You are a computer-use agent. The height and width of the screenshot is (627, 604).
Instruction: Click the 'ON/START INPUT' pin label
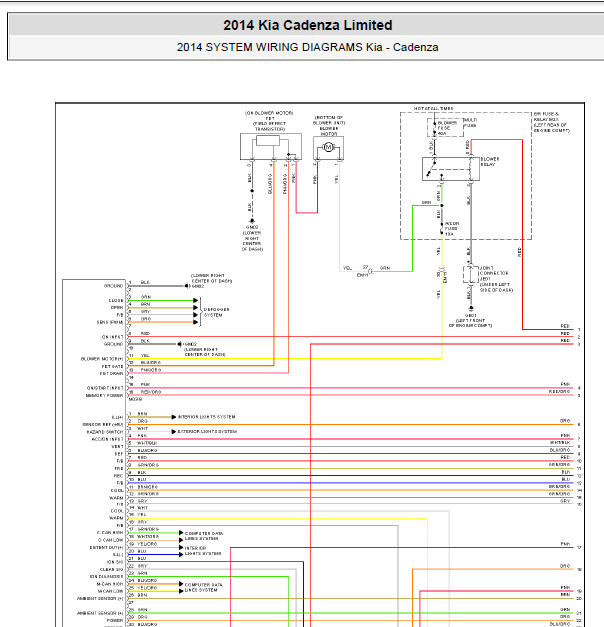[105, 388]
